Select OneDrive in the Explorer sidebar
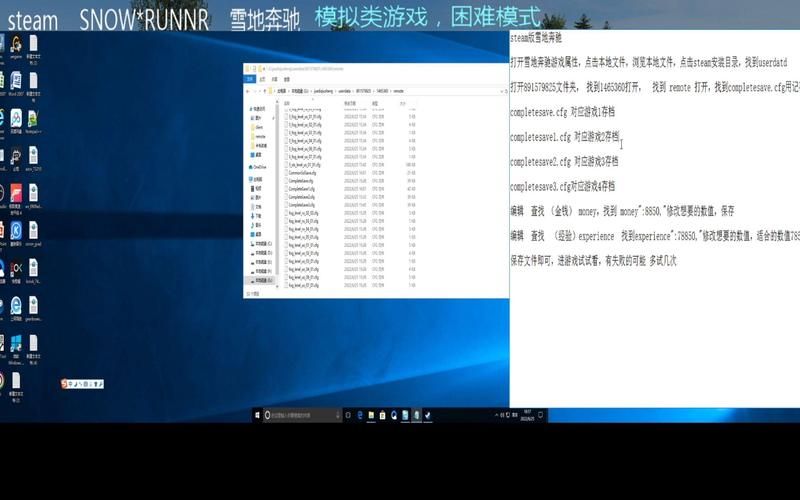The height and width of the screenshot is (500, 800). [x=258, y=167]
